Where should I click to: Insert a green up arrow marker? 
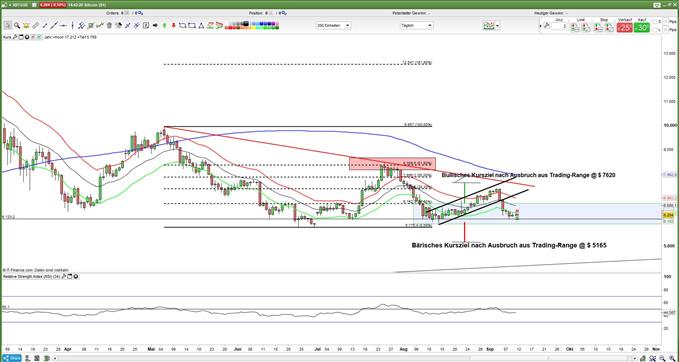pos(165,26)
